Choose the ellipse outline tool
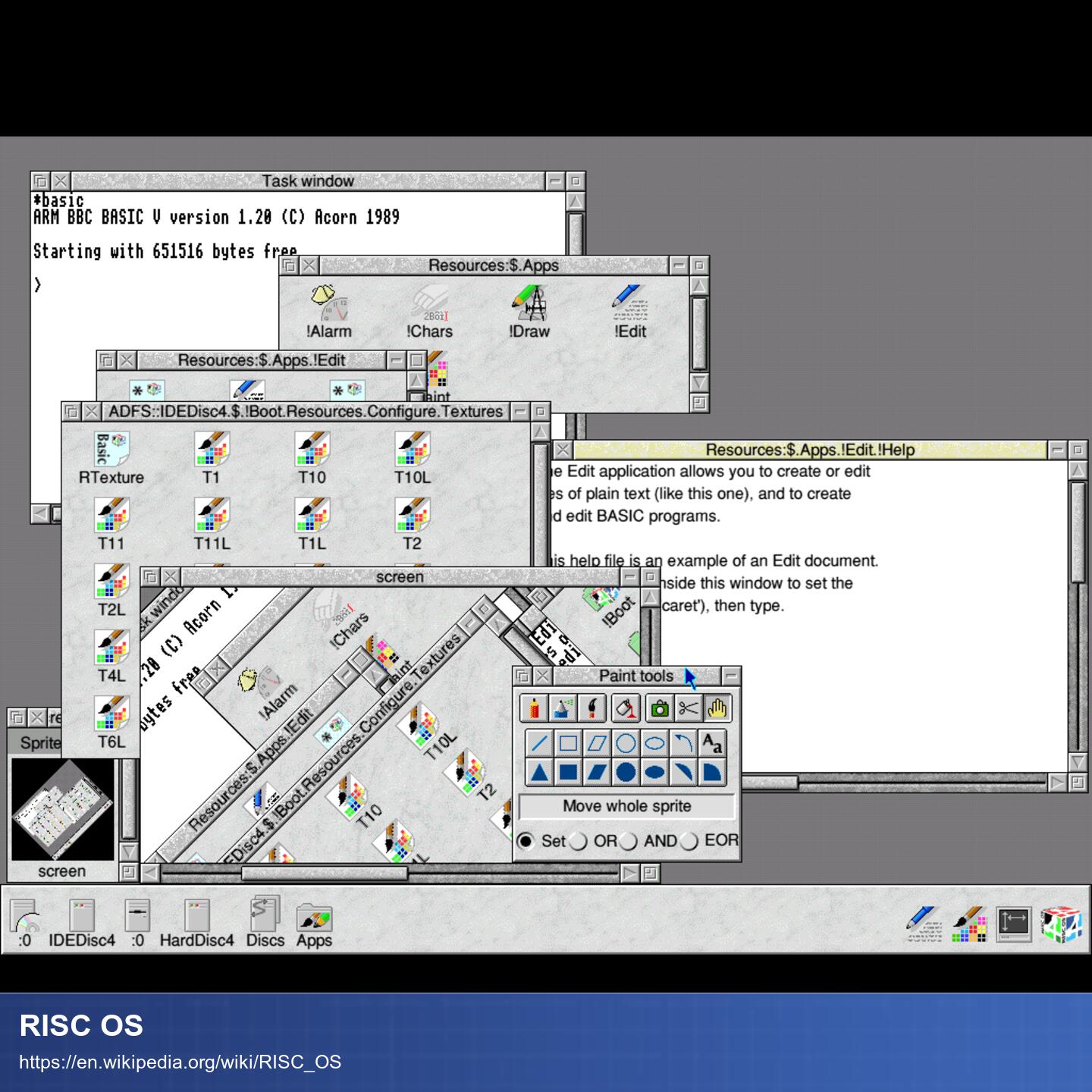The image size is (1092, 1092). [654, 743]
